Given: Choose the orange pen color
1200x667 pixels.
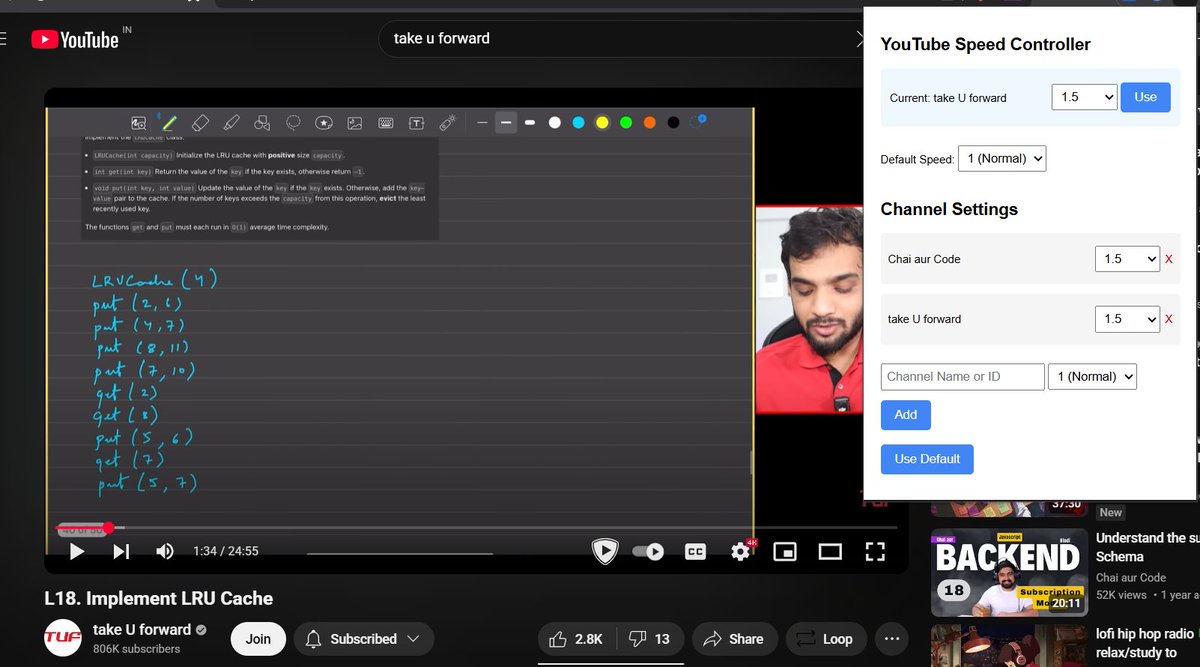Looking at the screenshot, I should pyautogui.click(x=650, y=123).
